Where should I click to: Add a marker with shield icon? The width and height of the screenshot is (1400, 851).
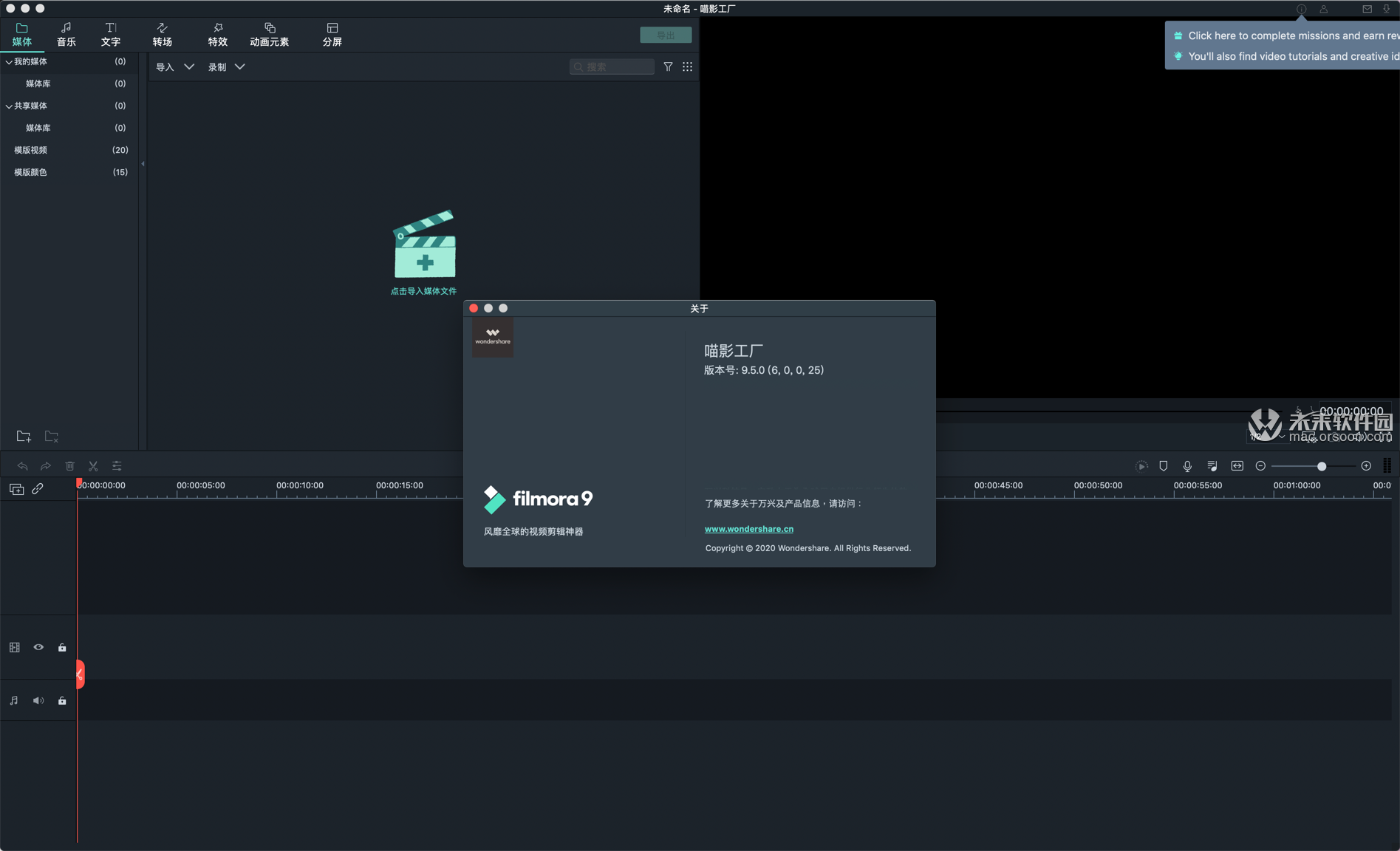coord(1164,466)
